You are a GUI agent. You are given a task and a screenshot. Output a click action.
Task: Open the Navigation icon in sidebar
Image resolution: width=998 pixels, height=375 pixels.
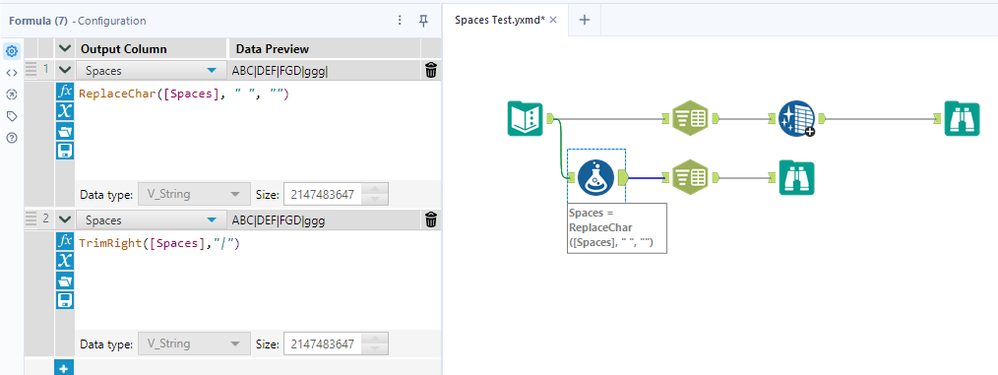(11, 95)
